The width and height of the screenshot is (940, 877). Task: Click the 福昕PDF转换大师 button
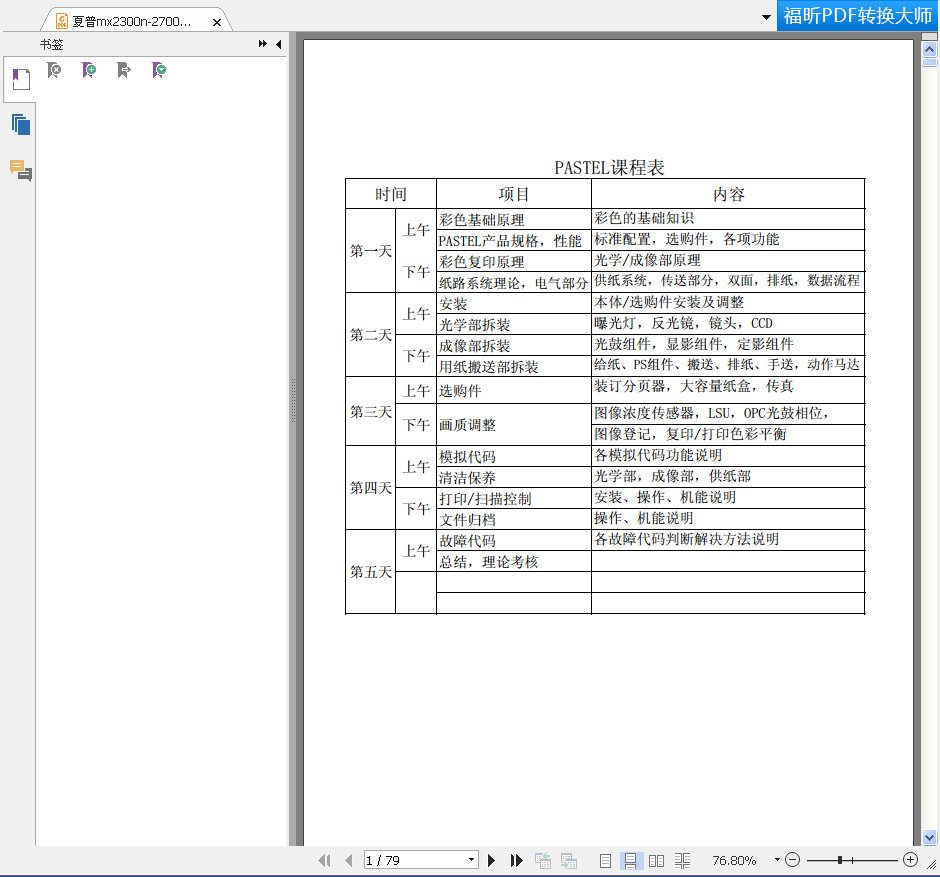tap(857, 16)
